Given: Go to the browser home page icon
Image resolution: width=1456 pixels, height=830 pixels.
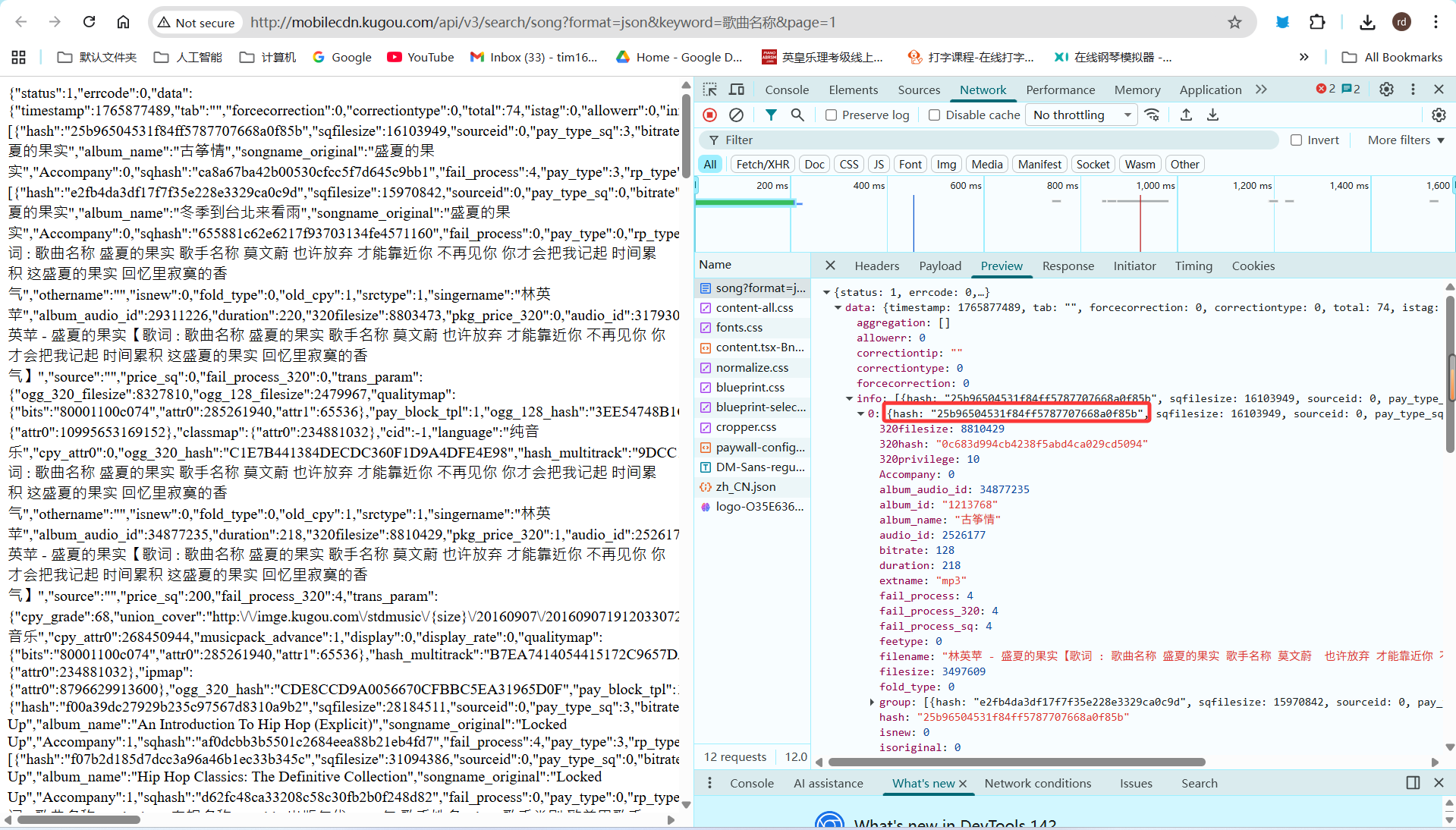Looking at the screenshot, I should coord(123,22).
